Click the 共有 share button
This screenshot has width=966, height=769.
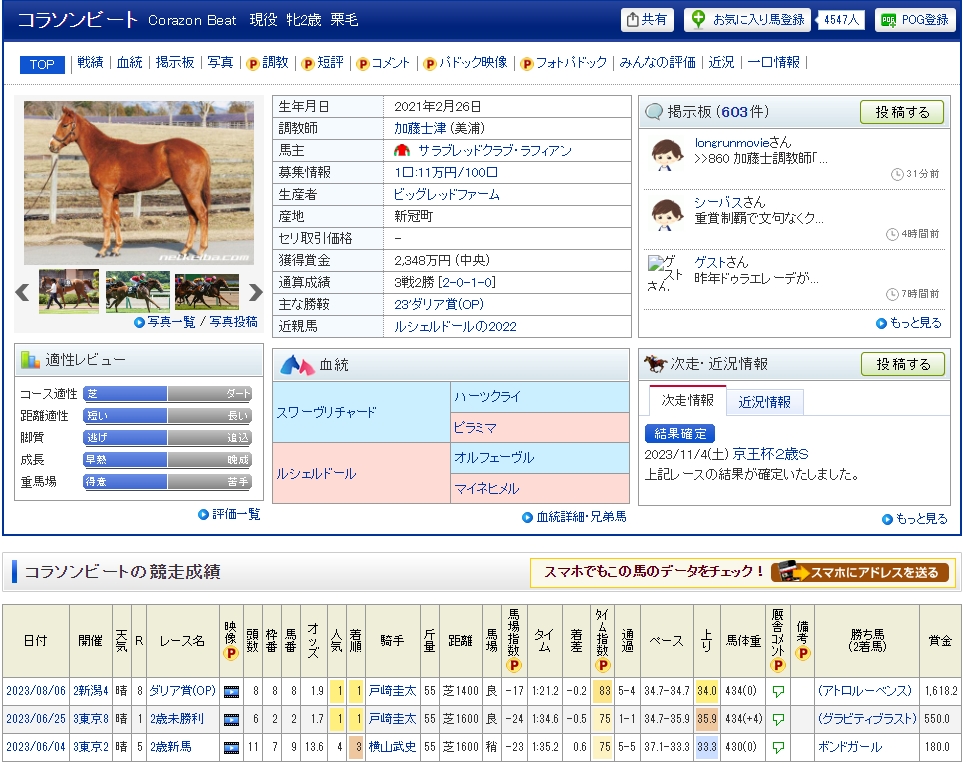(x=647, y=20)
